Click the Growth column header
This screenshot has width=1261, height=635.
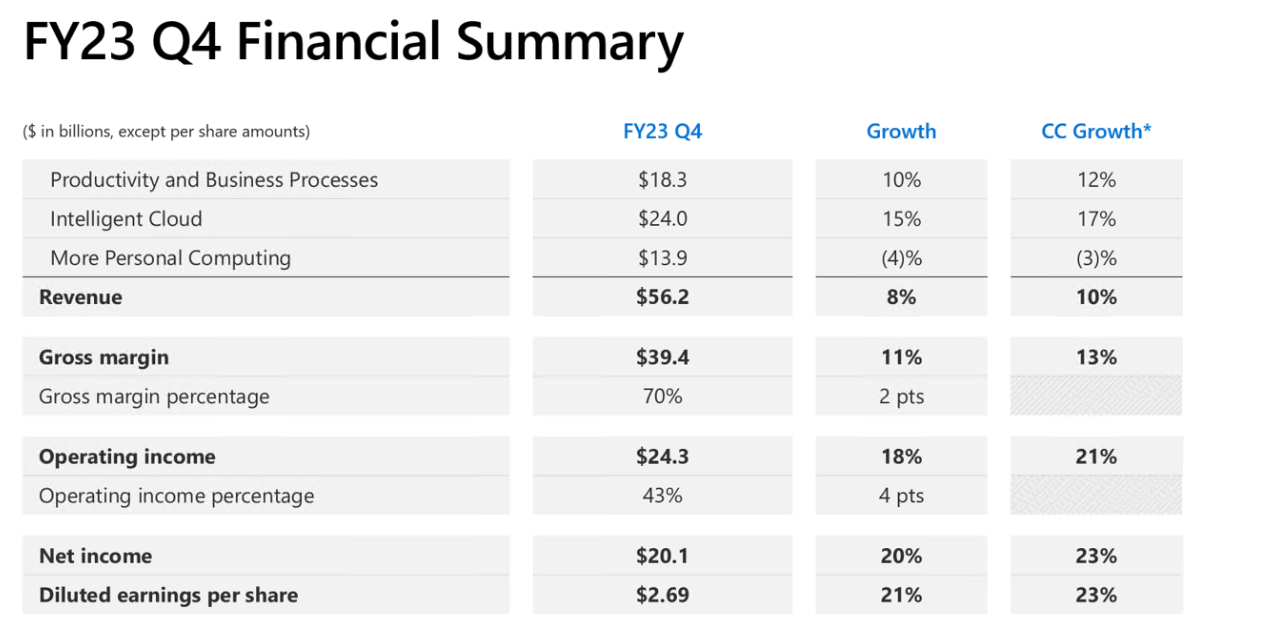click(x=901, y=131)
